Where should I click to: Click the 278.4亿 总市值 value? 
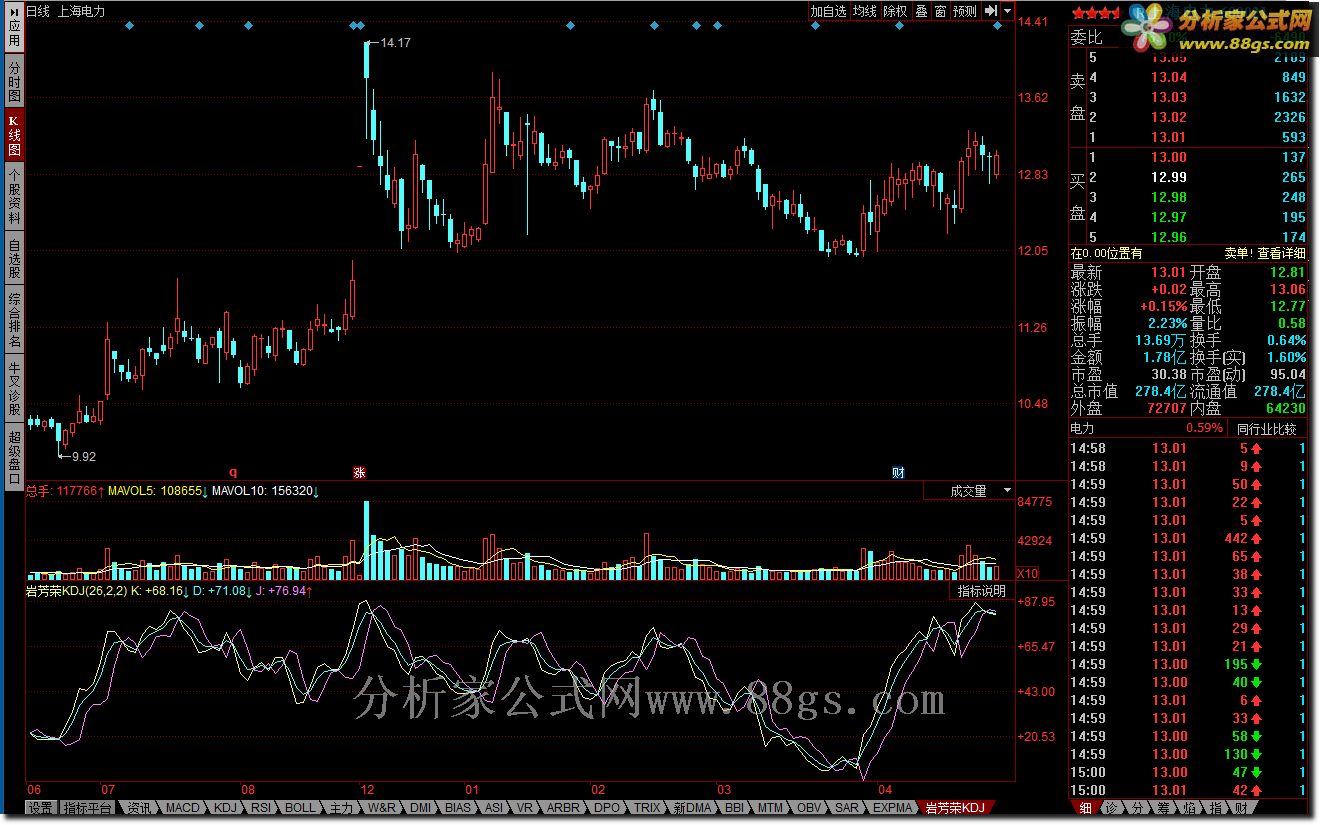[x=1160, y=391]
